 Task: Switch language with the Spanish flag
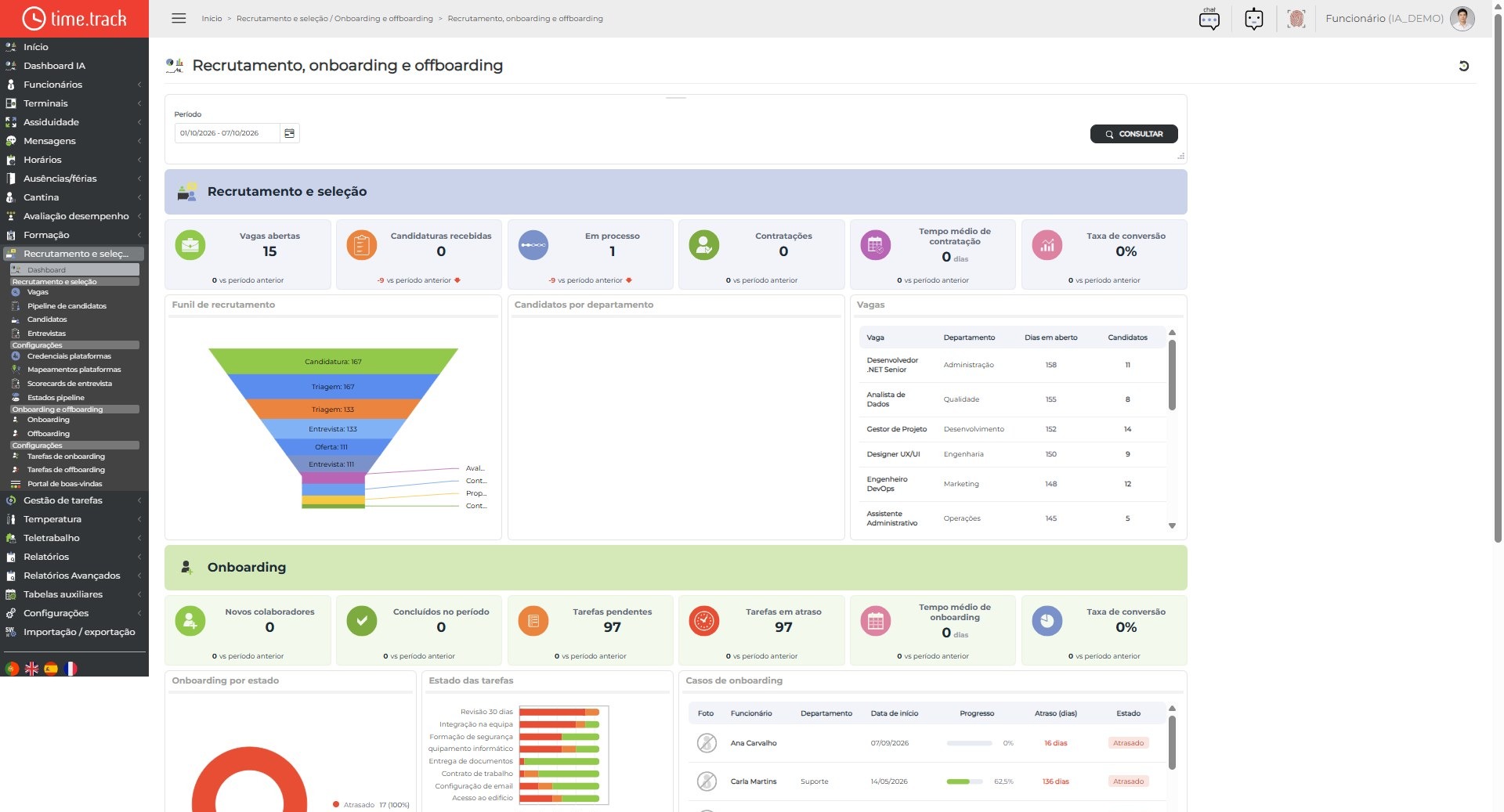click(x=51, y=669)
